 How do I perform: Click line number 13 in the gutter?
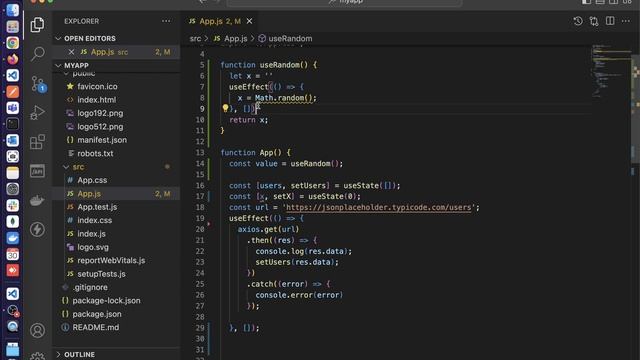(x=200, y=153)
